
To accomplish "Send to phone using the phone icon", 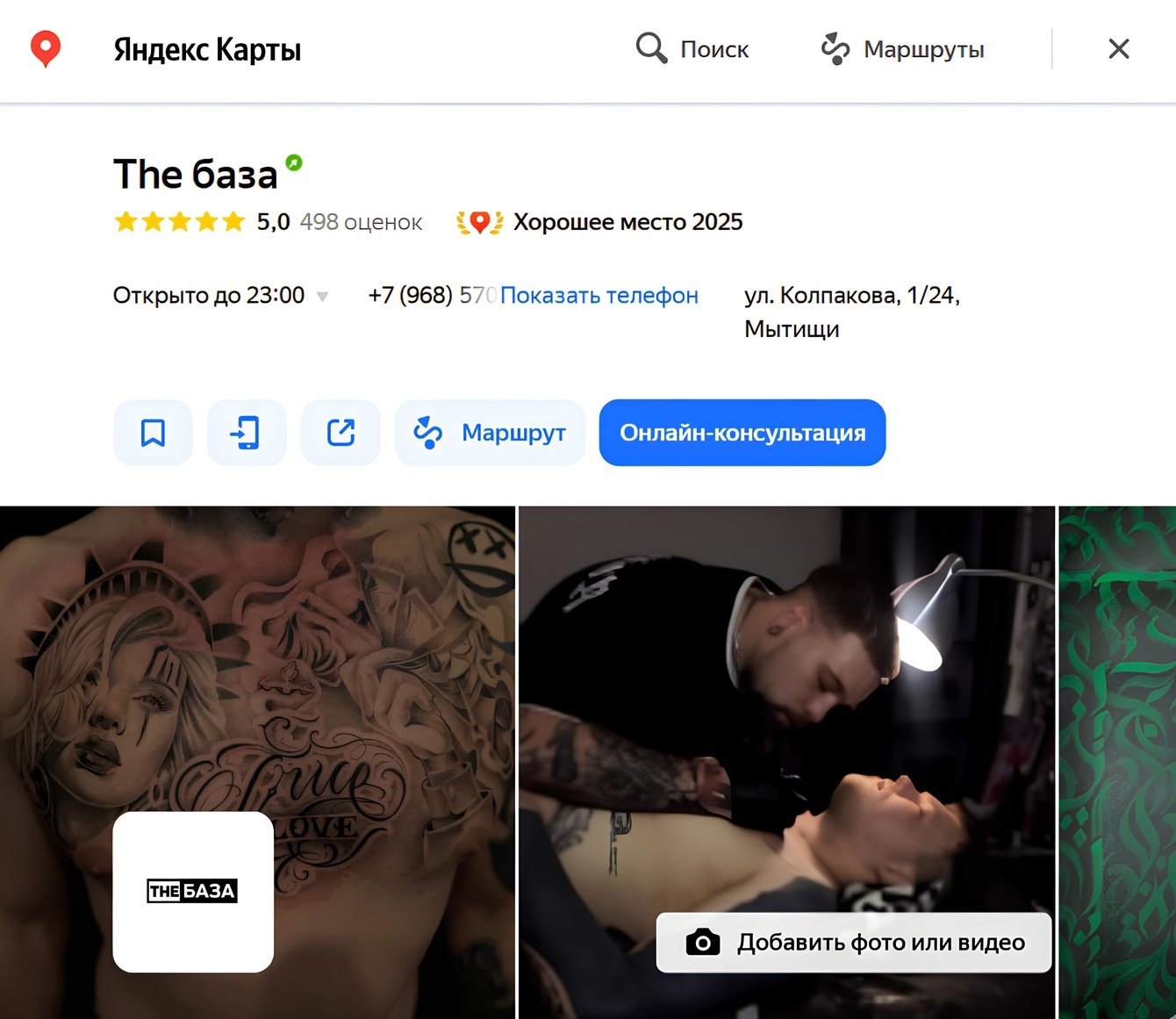I will [x=247, y=433].
